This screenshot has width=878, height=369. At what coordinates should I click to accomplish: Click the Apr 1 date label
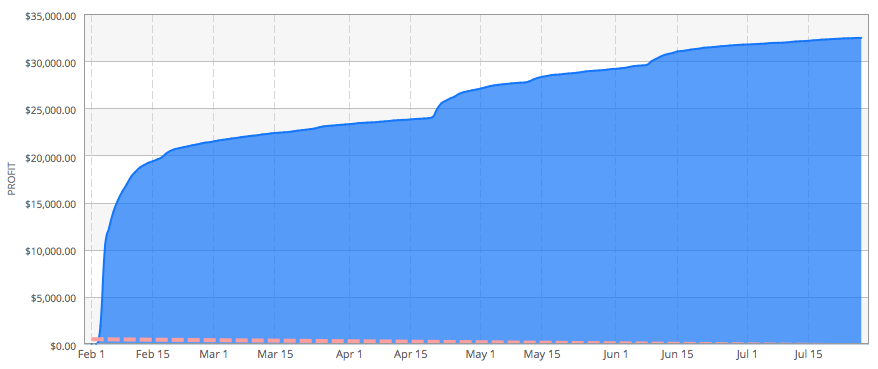(349, 355)
